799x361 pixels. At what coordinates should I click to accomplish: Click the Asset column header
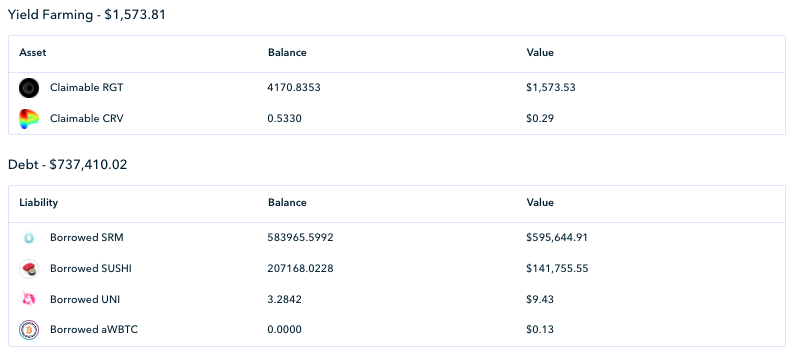33,53
